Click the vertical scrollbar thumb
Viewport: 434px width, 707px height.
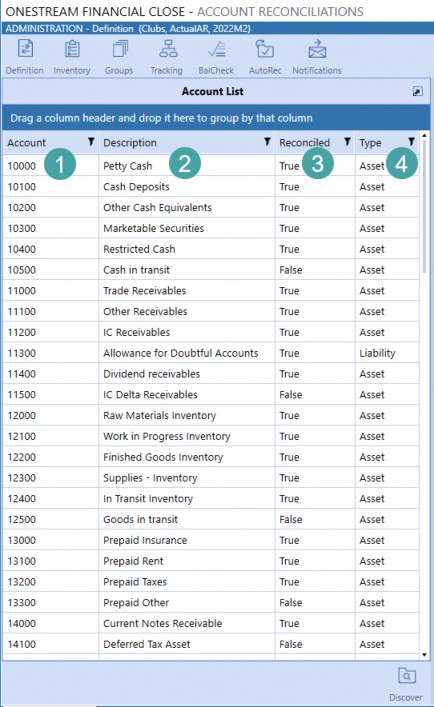click(425, 206)
